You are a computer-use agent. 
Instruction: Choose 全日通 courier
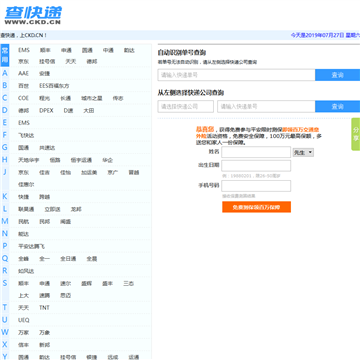point(68,259)
